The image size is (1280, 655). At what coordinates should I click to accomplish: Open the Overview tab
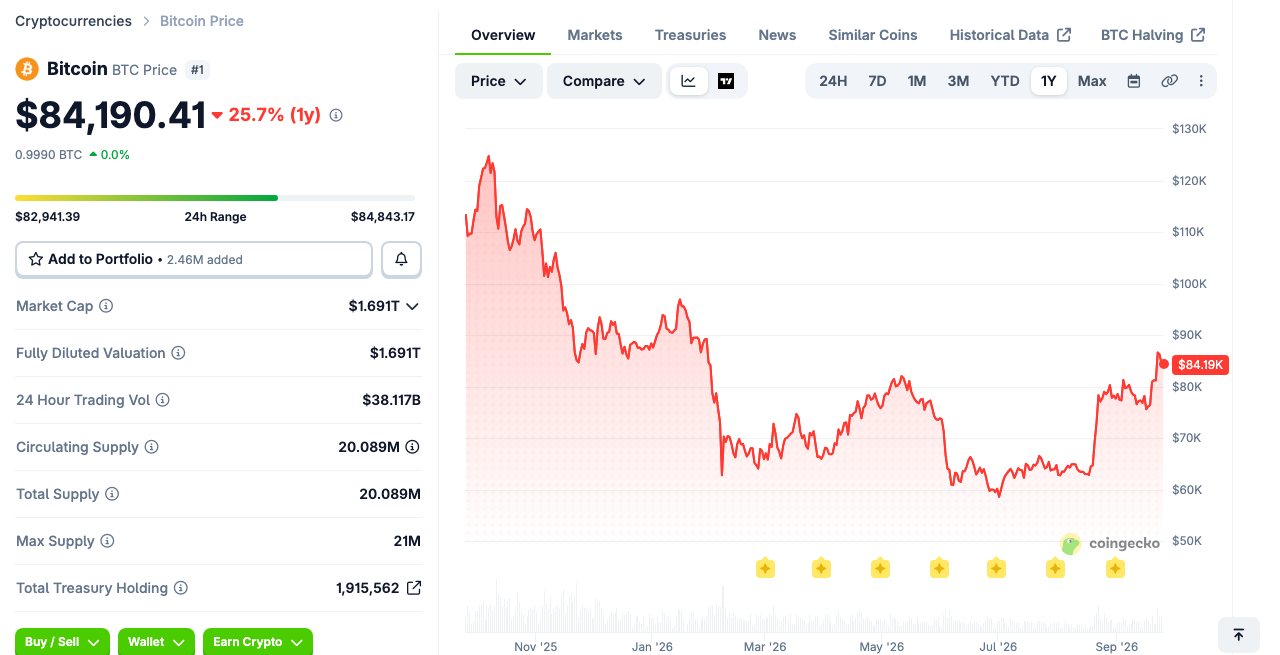click(503, 35)
